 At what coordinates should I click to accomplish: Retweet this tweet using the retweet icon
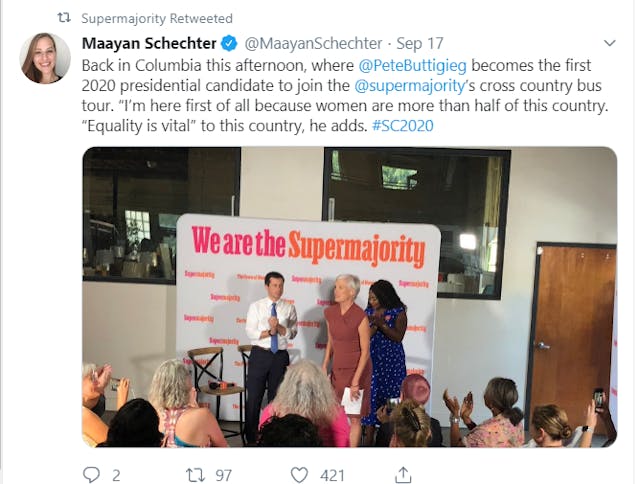click(195, 474)
